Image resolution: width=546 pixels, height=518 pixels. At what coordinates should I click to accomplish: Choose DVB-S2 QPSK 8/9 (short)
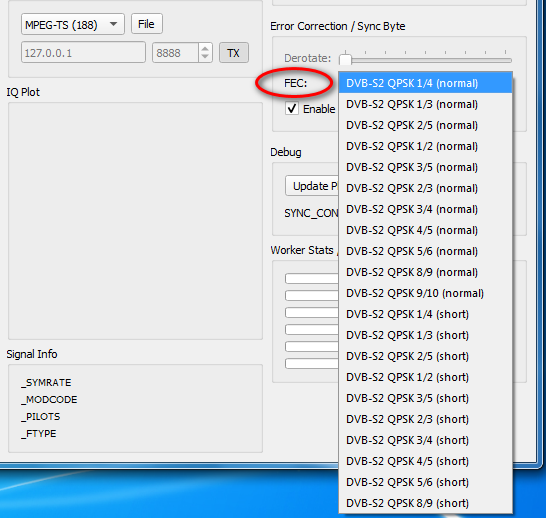coord(425,503)
